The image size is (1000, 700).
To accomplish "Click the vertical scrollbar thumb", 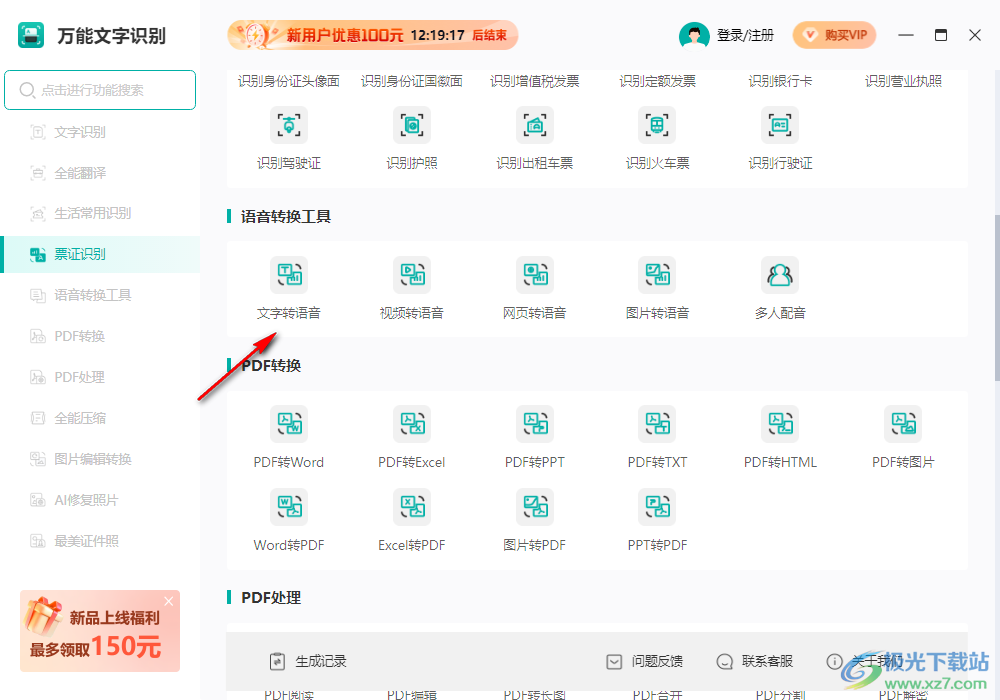I will pyautogui.click(x=996, y=298).
